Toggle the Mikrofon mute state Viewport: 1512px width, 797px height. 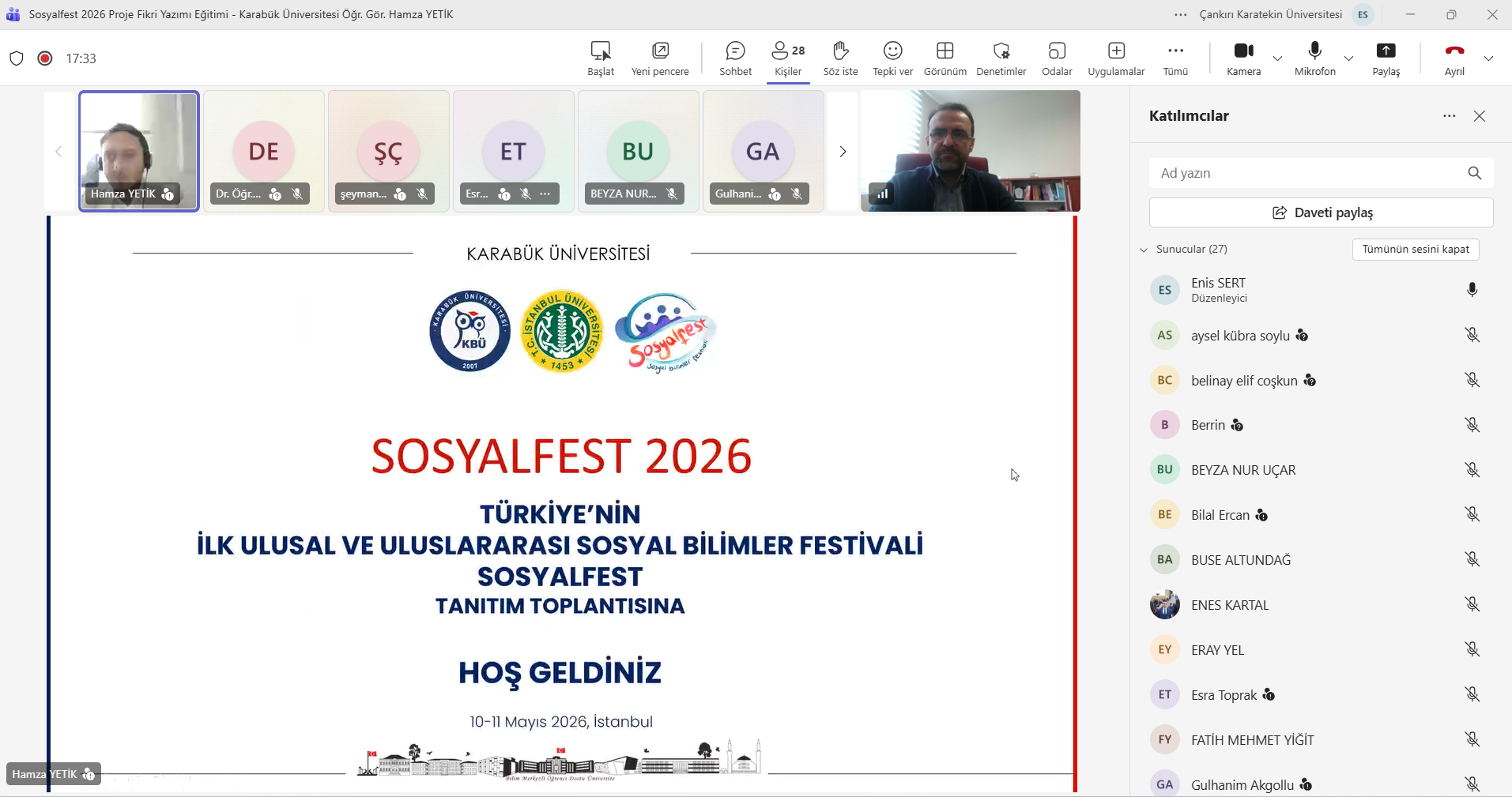pos(1314,58)
